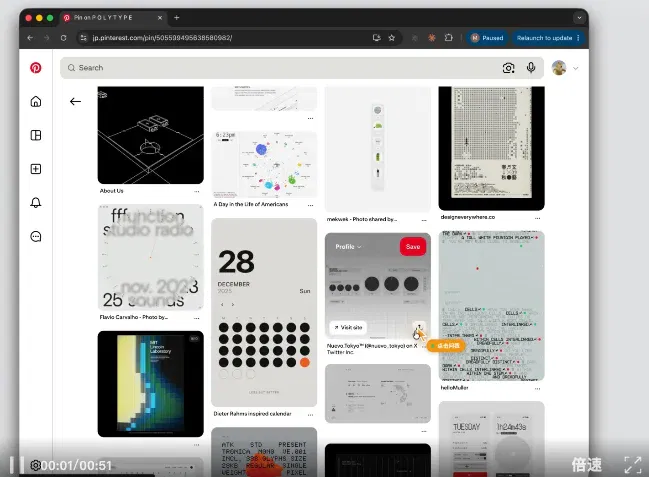This screenshot has height=477, width=649.
Task: Open the colorful bubble chart pin image
Action: 264,164
